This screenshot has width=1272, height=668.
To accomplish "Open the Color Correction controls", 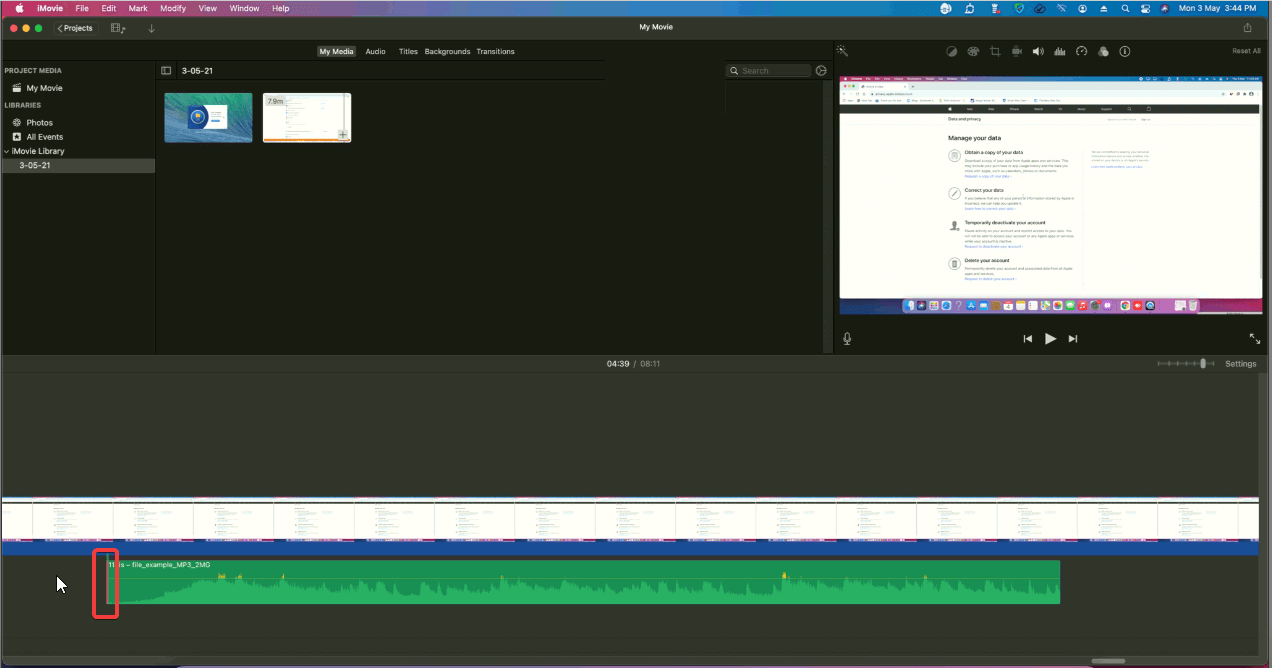I will pyautogui.click(x=973, y=50).
